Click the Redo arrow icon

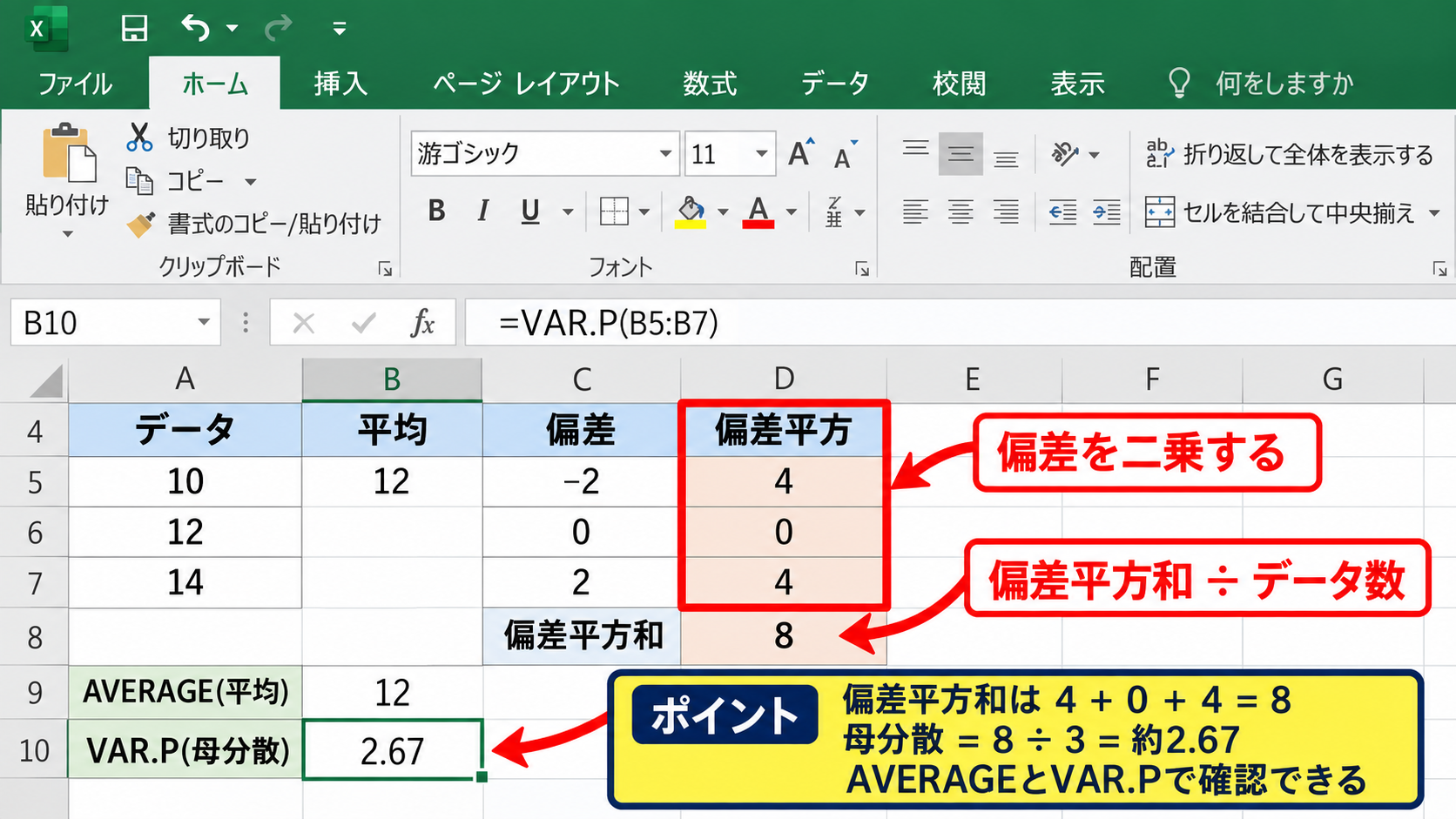coord(279,29)
